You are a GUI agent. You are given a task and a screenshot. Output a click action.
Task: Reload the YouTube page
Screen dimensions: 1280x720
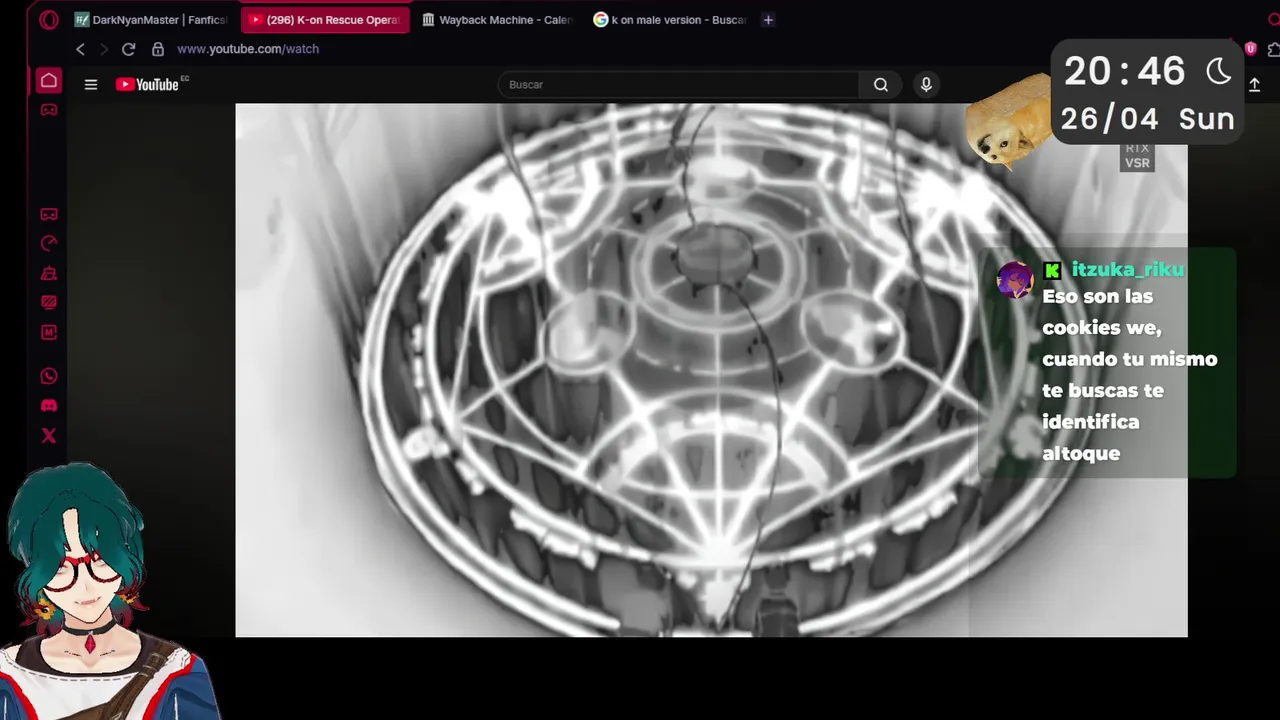click(x=128, y=49)
